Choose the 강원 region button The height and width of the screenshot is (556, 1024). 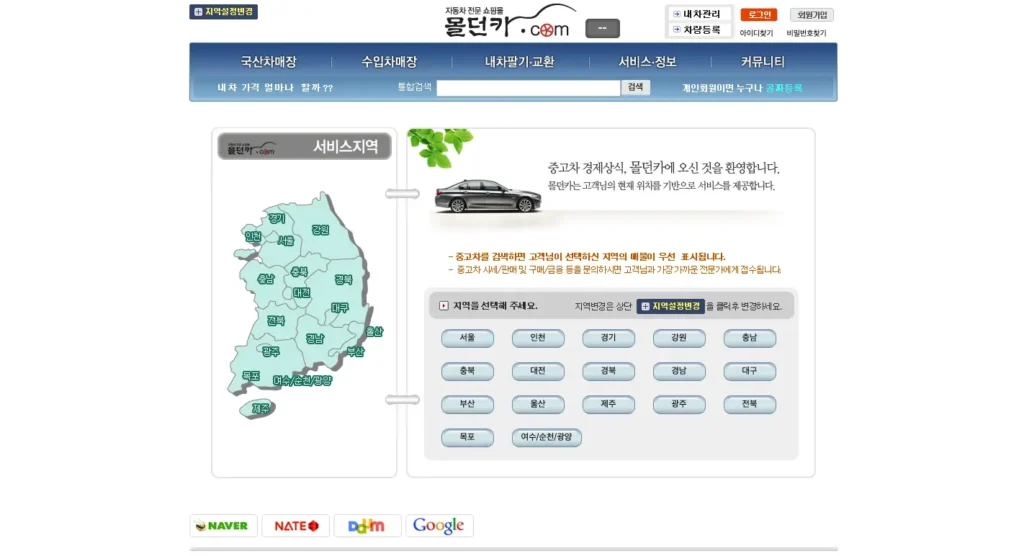679,338
